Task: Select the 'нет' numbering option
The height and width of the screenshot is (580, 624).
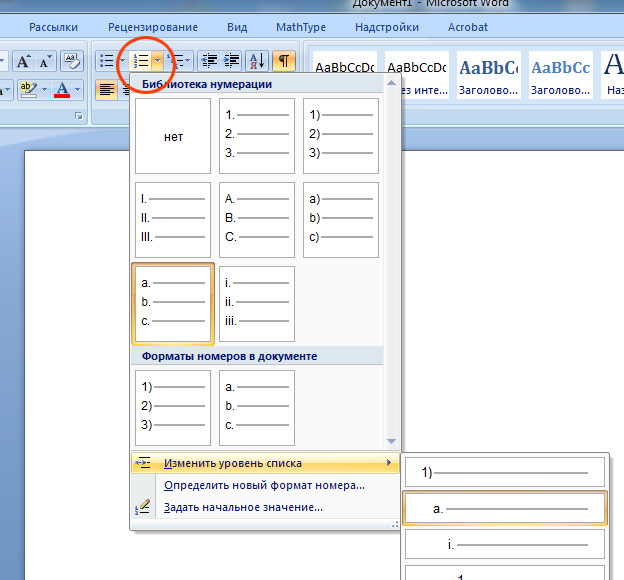Action: click(173, 136)
